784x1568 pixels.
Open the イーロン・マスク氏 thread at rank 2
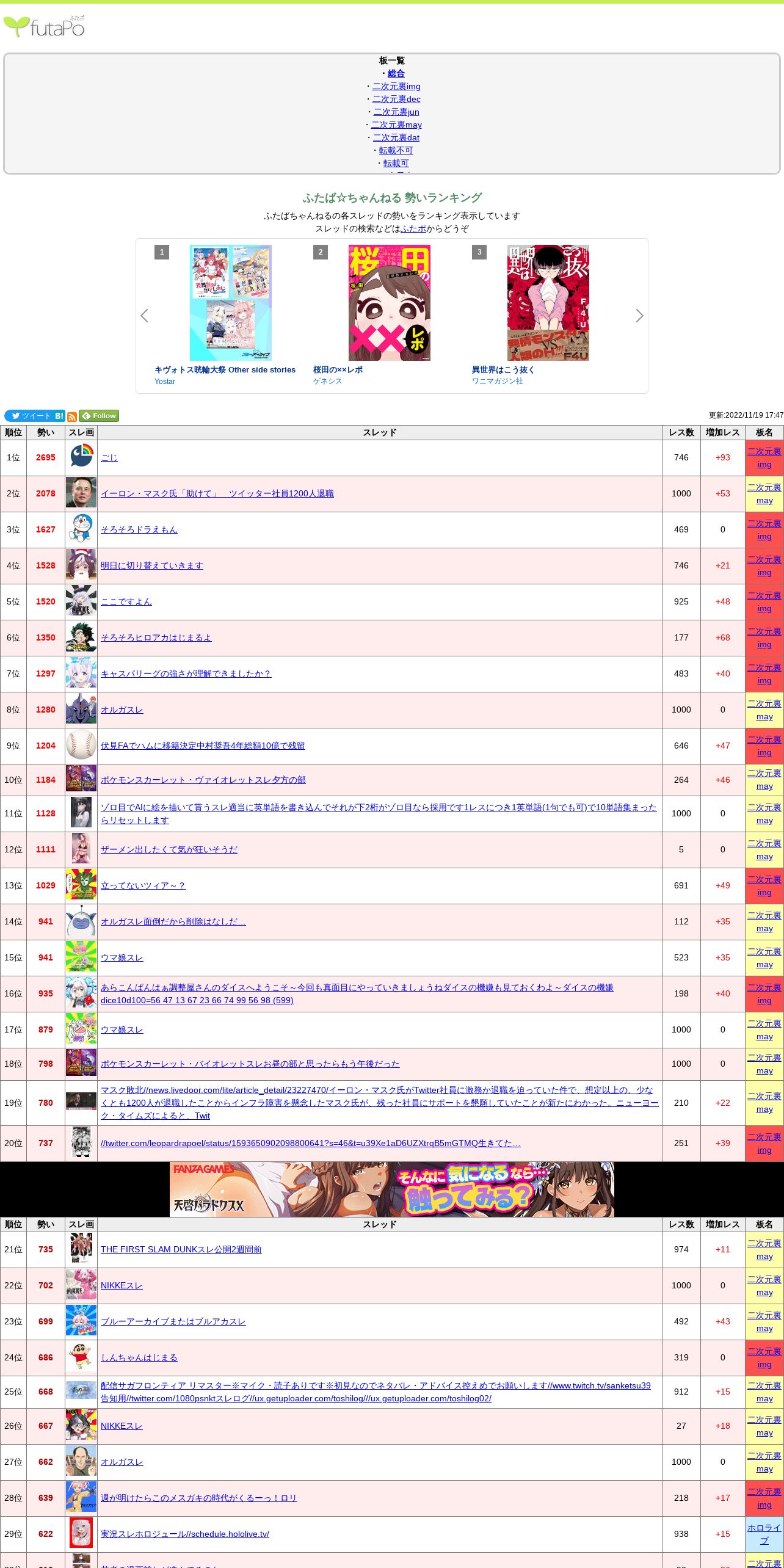(217, 493)
